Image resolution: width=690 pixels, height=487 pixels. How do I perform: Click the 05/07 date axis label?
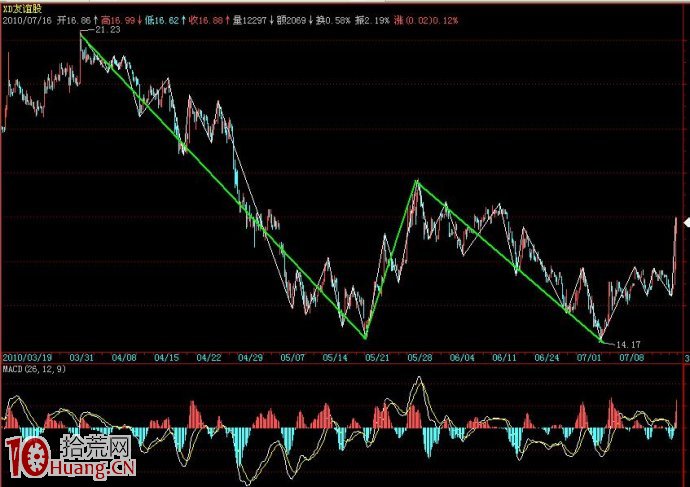click(293, 358)
